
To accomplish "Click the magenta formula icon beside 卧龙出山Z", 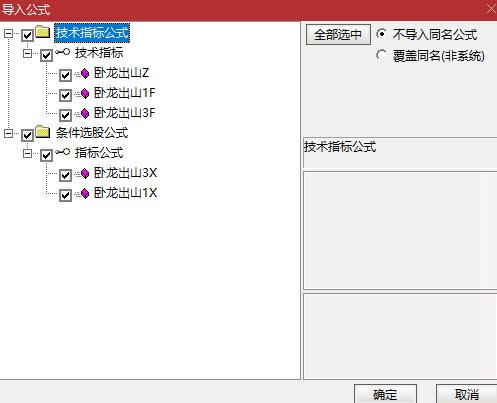I will tap(85, 74).
